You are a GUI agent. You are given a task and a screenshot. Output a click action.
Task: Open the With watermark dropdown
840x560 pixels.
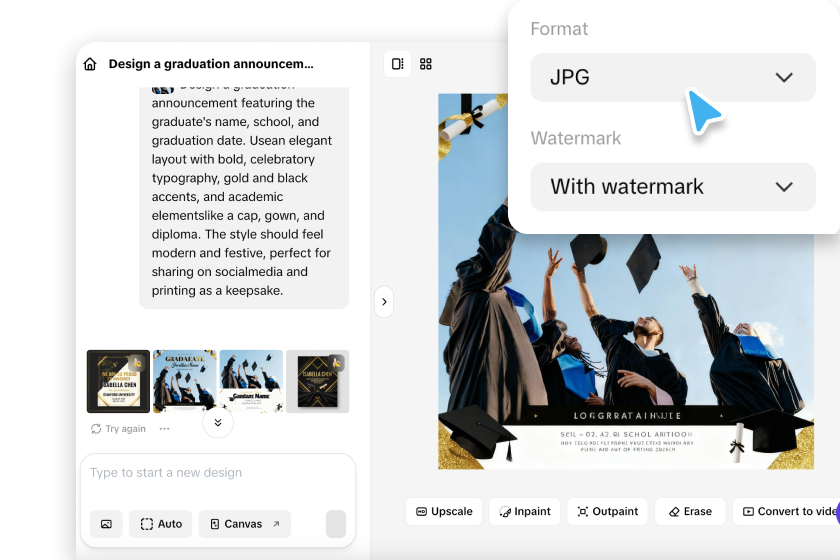673,186
